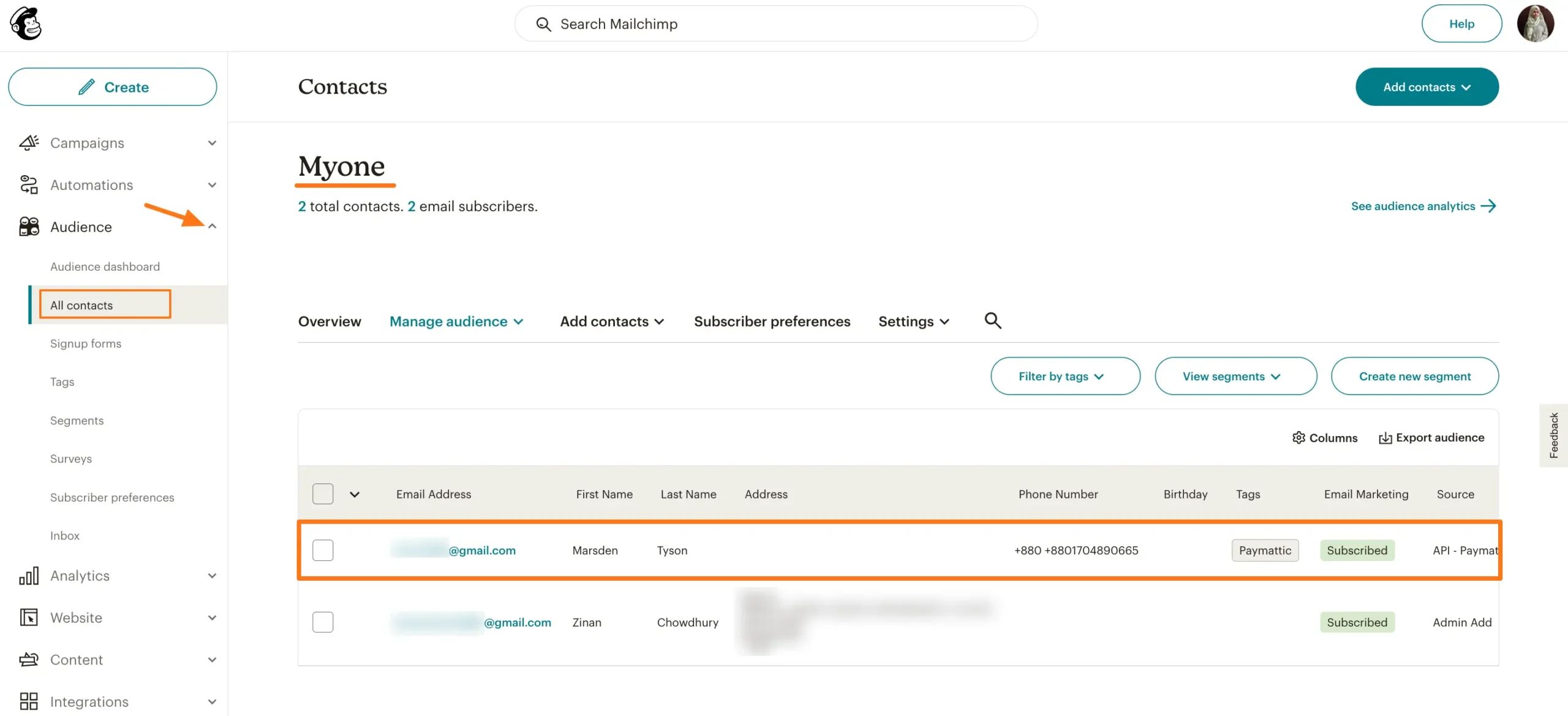Collapse the Audience sidebar section
This screenshot has height=716, width=1568.
[213, 226]
